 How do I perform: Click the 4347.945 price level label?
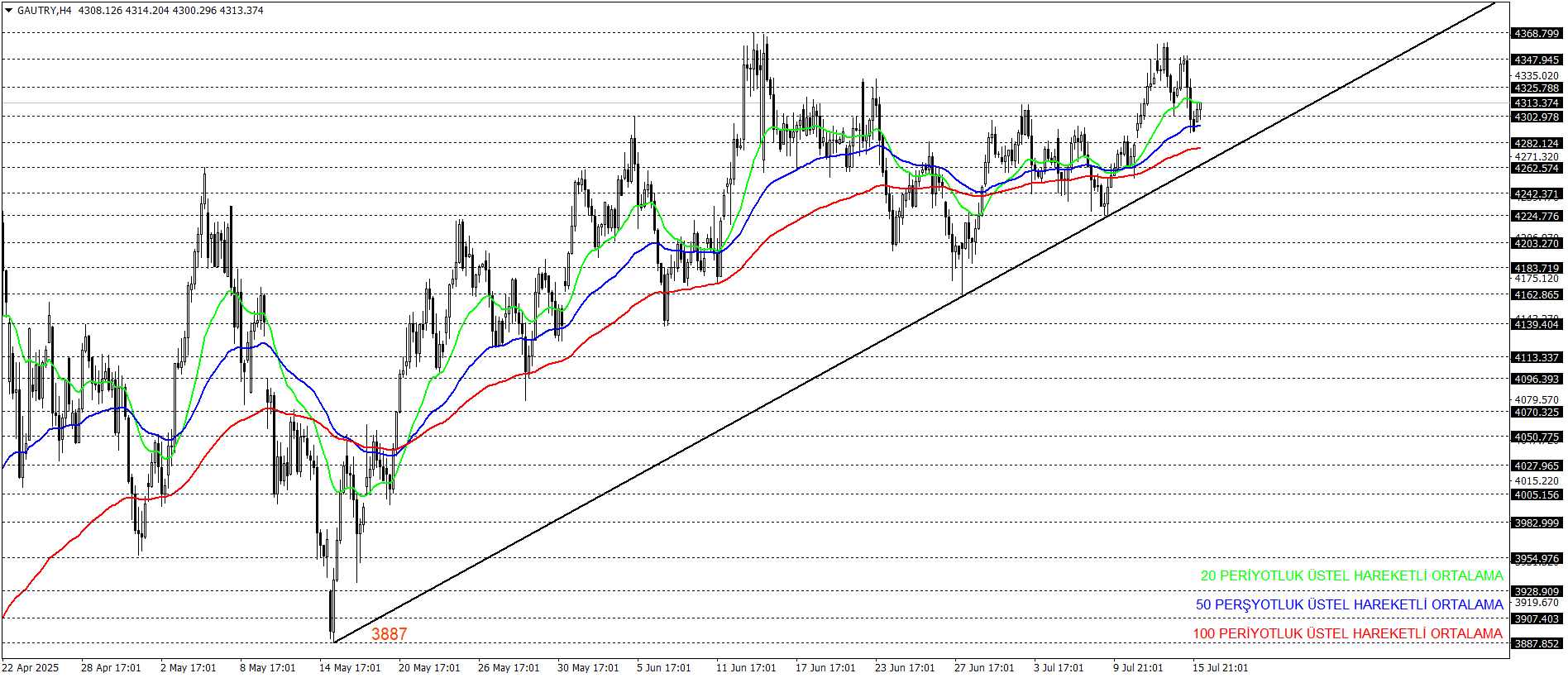point(1537,60)
